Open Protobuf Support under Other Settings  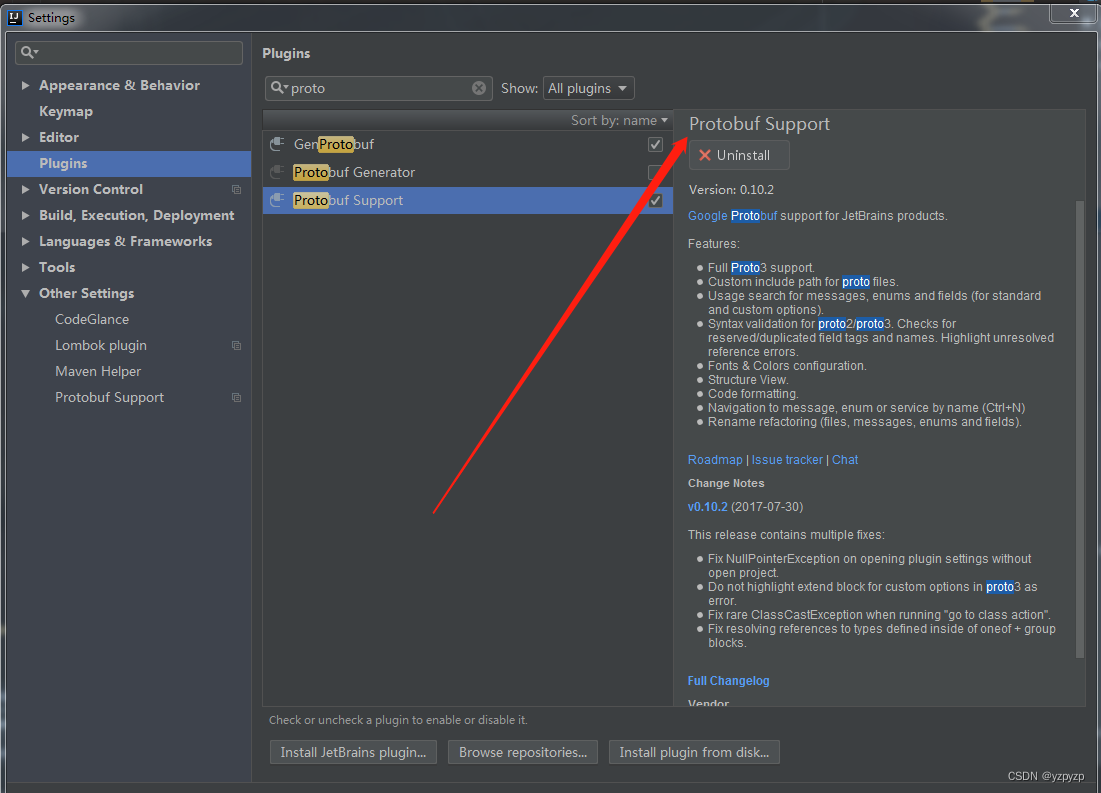(x=110, y=397)
